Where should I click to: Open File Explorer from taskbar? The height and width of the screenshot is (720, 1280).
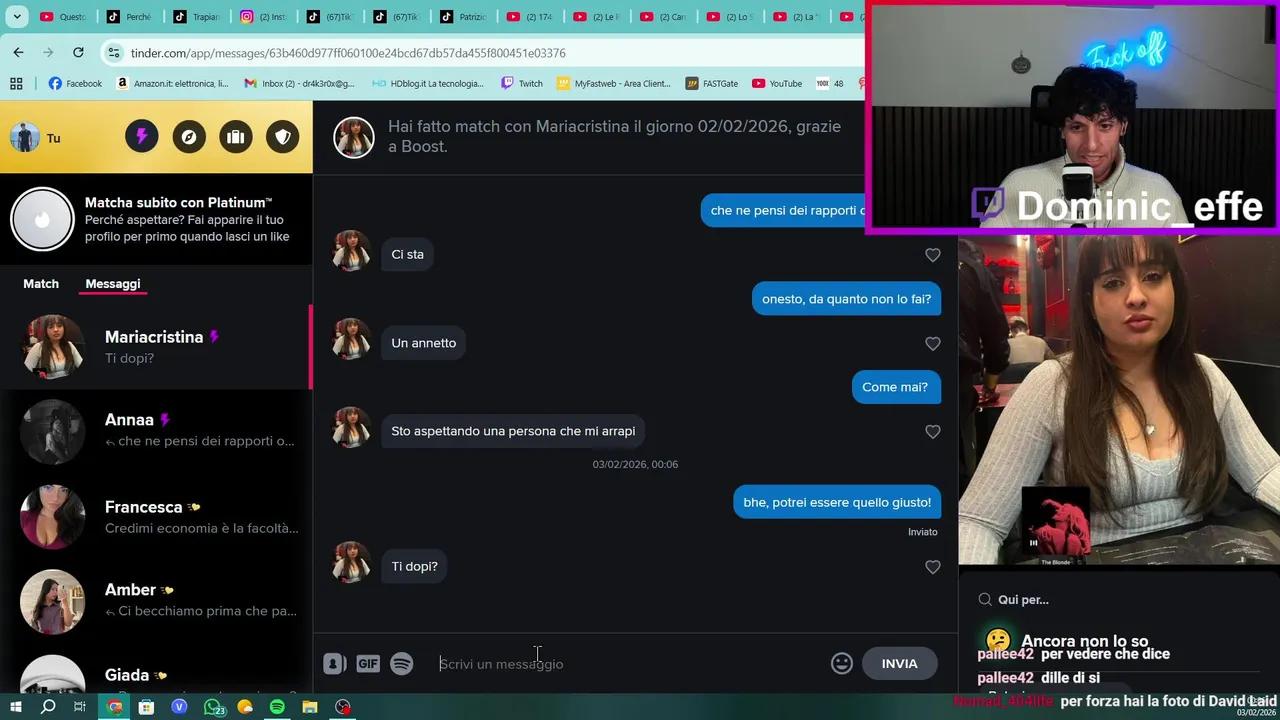310,707
